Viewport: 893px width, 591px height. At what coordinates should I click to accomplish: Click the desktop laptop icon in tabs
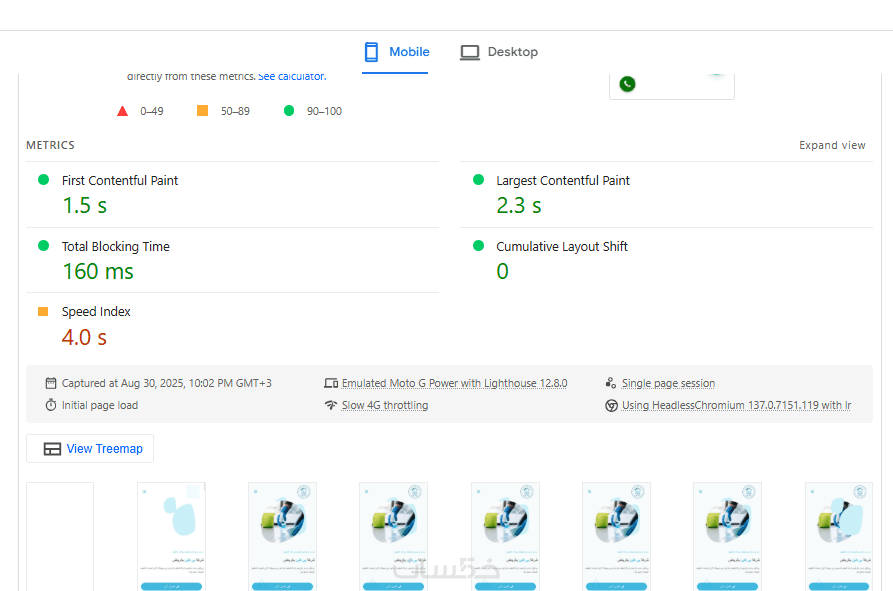click(470, 52)
